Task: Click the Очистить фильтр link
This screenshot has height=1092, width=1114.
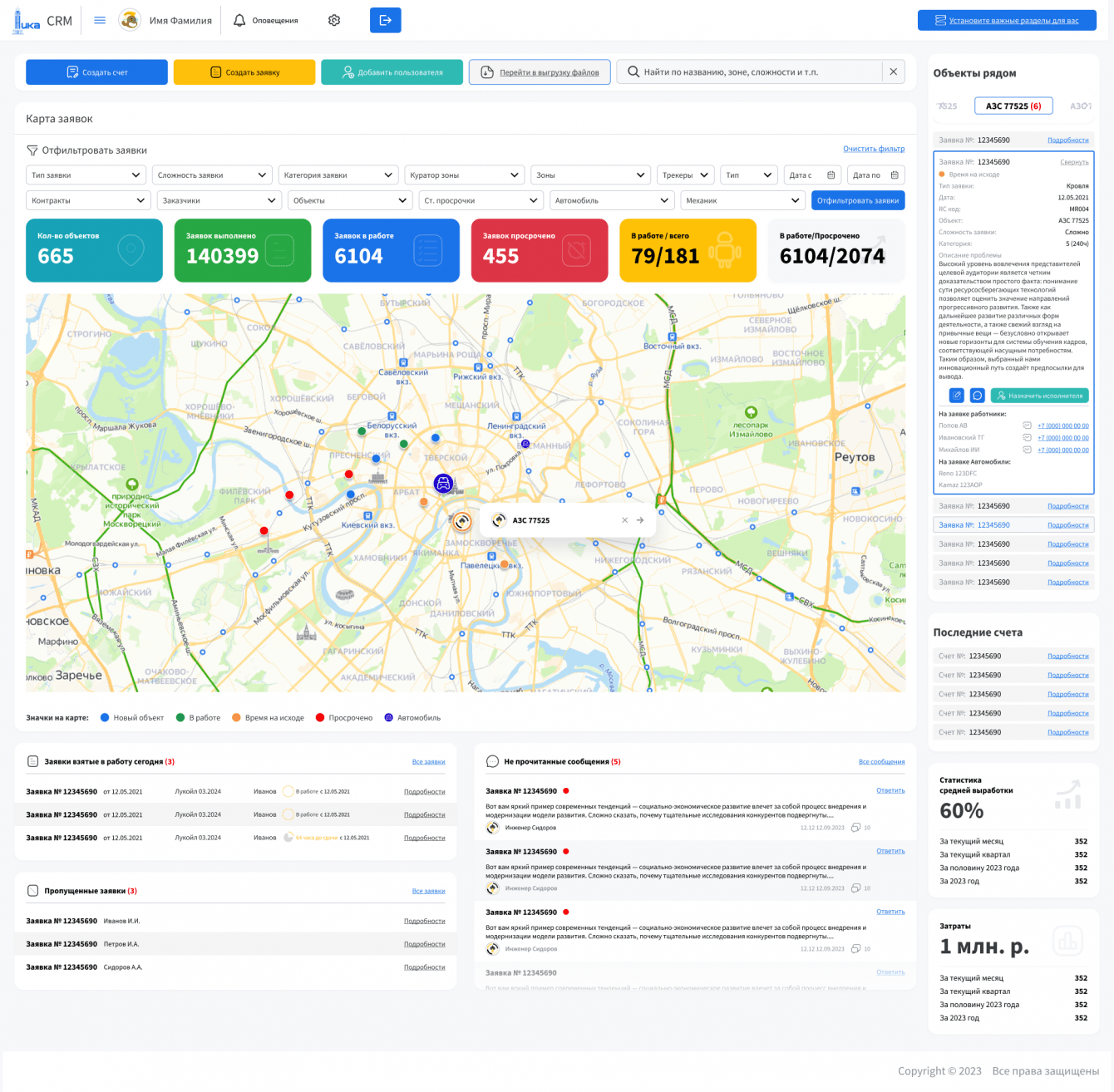Action: click(873, 149)
